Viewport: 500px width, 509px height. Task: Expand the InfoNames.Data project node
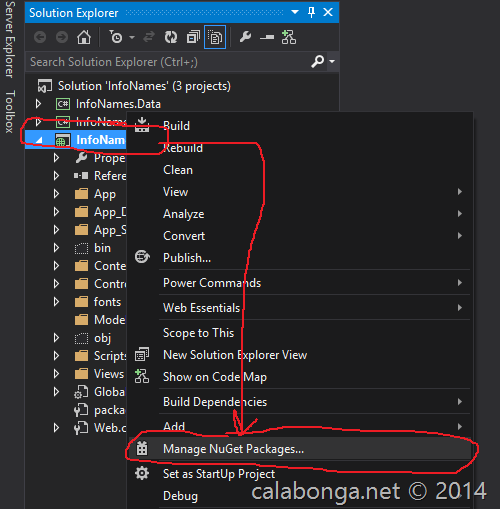pos(38,104)
